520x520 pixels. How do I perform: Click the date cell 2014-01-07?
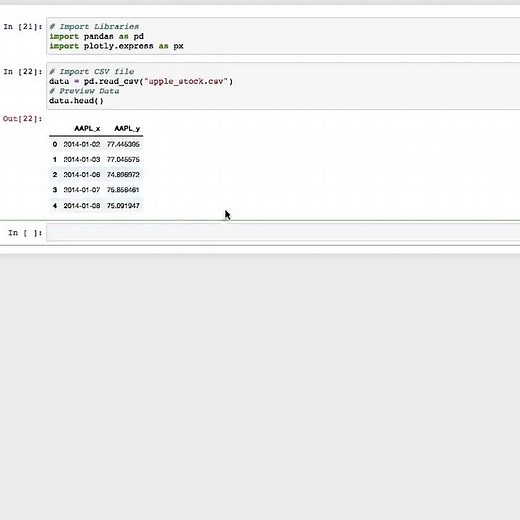[82, 190]
